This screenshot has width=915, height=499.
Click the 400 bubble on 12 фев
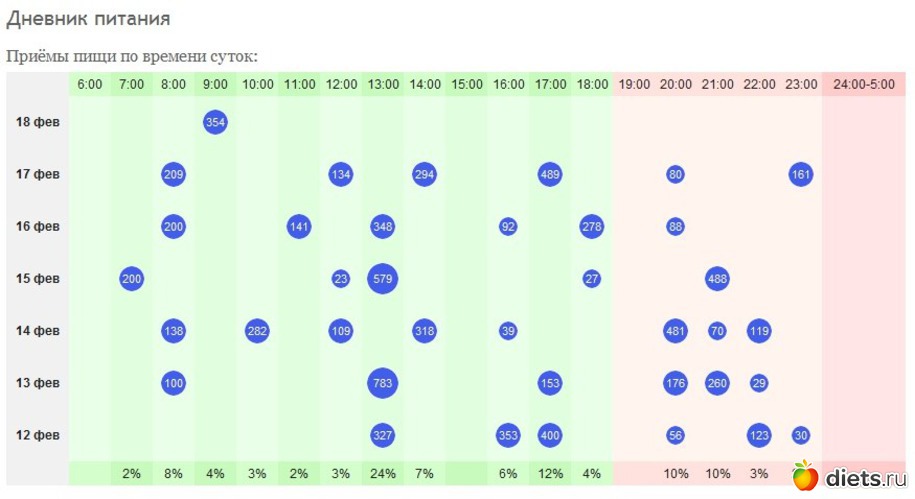pos(549,435)
